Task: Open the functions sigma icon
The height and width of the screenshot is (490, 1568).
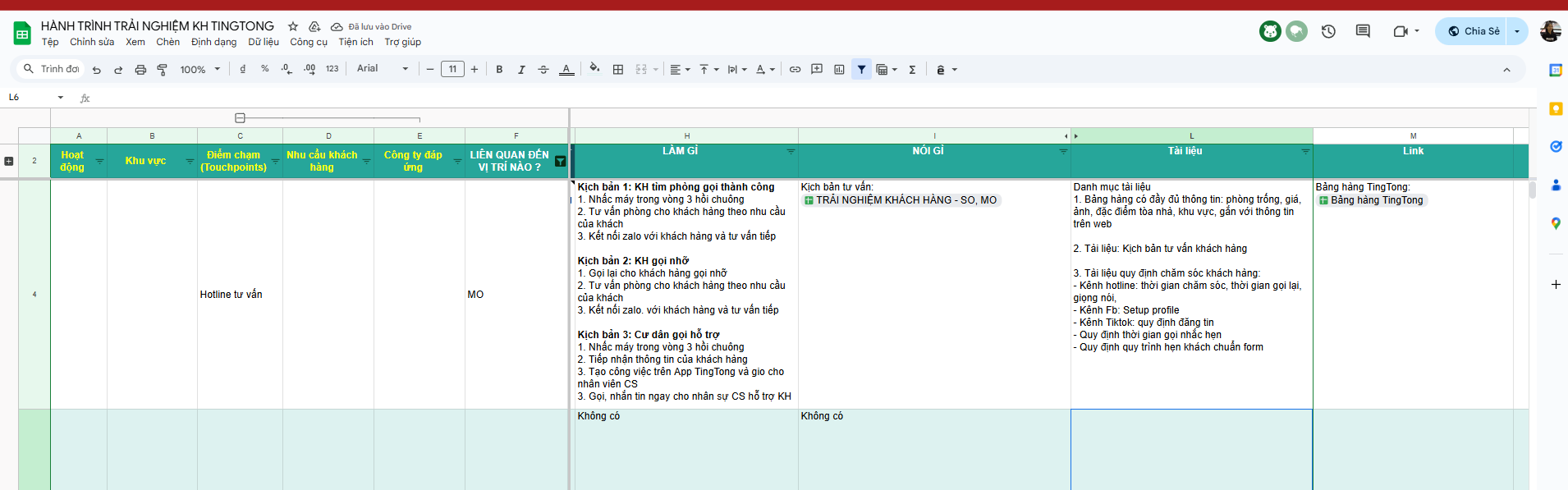Action: point(912,70)
